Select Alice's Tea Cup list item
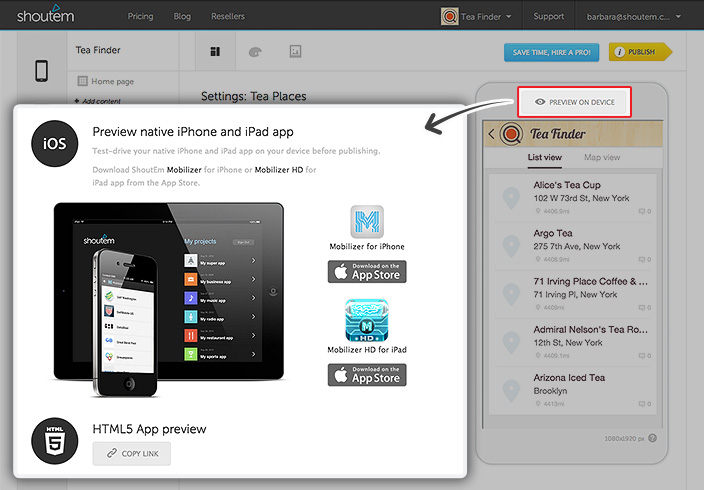704x490 pixels. pyautogui.click(x=572, y=198)
